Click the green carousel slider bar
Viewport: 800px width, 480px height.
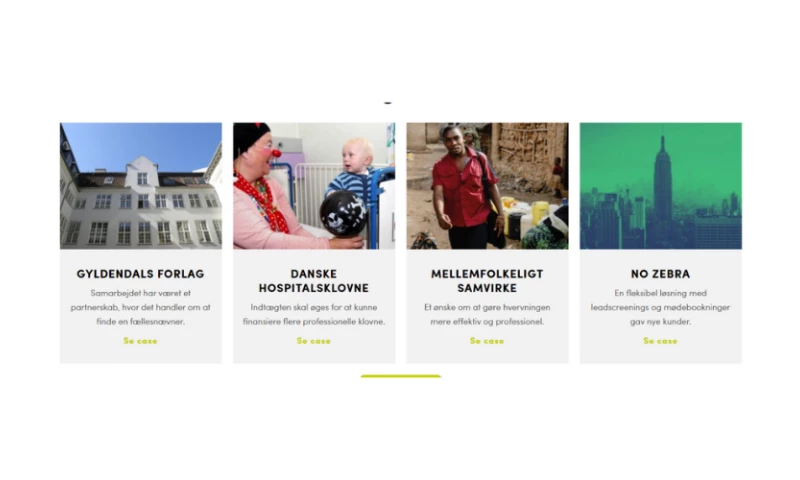click(401, 376)
